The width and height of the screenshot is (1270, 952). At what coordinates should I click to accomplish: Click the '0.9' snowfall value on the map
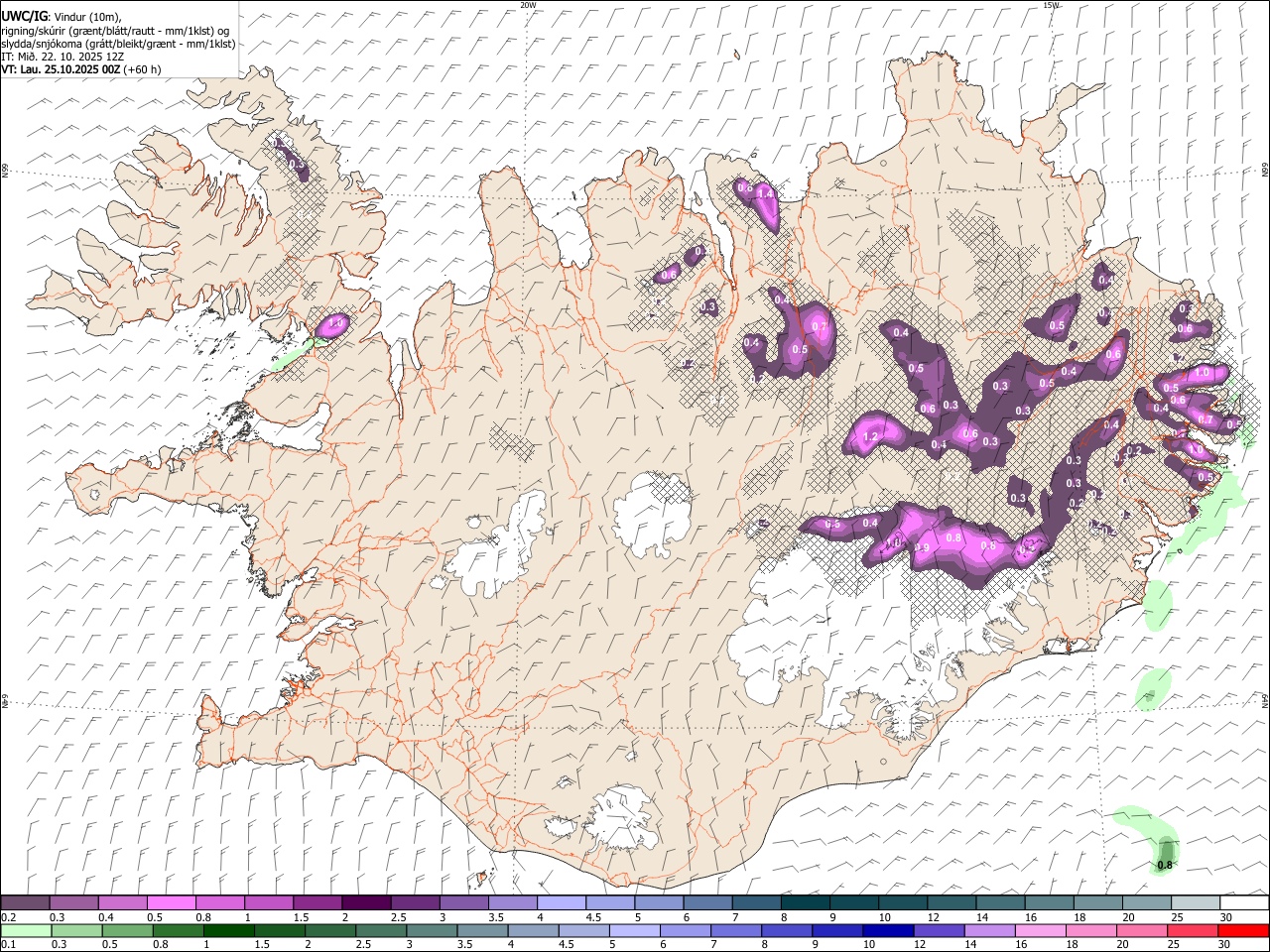pyautogui.click(x=922, y=548)
